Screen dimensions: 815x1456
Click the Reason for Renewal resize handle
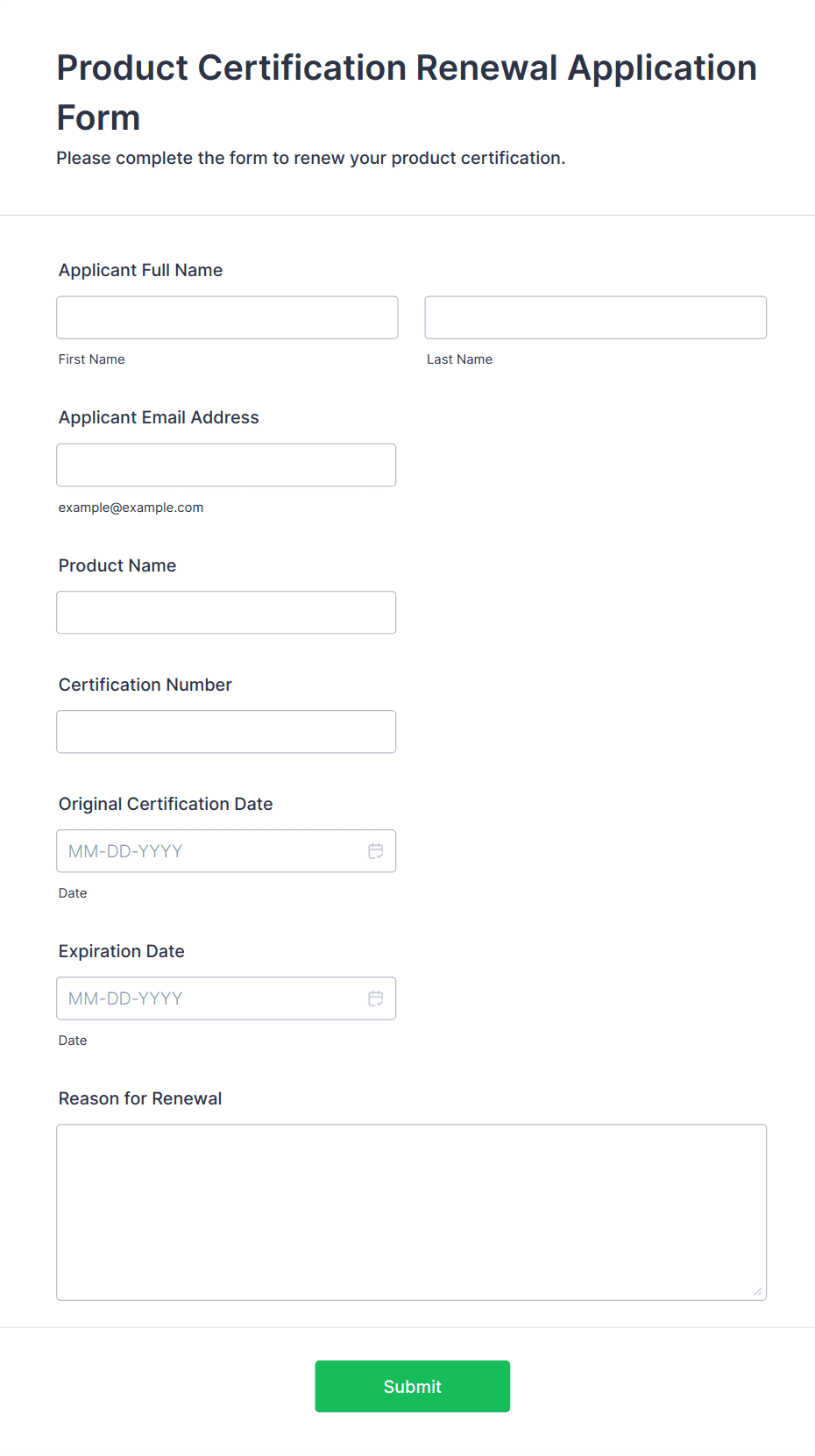tap(757, 1291)
